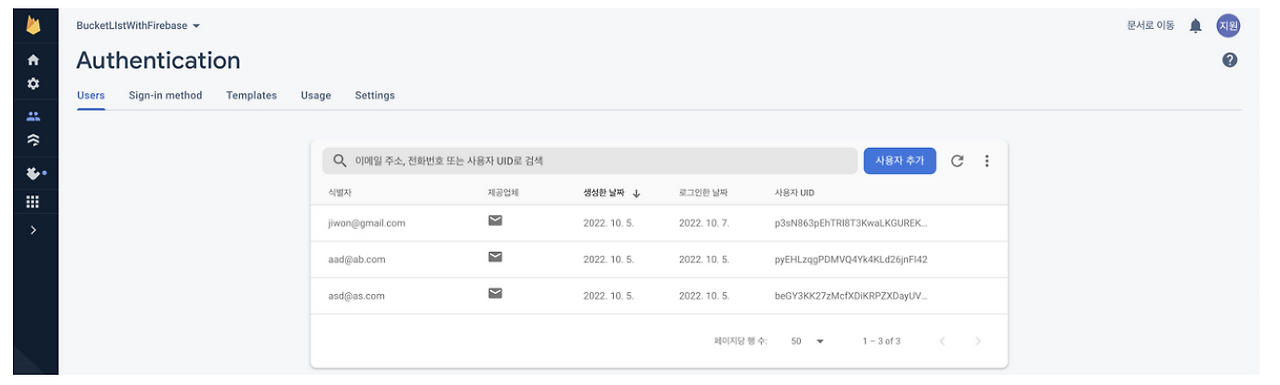Click email provider icon for jiwon@gmail.com

(x=495, y=222)
